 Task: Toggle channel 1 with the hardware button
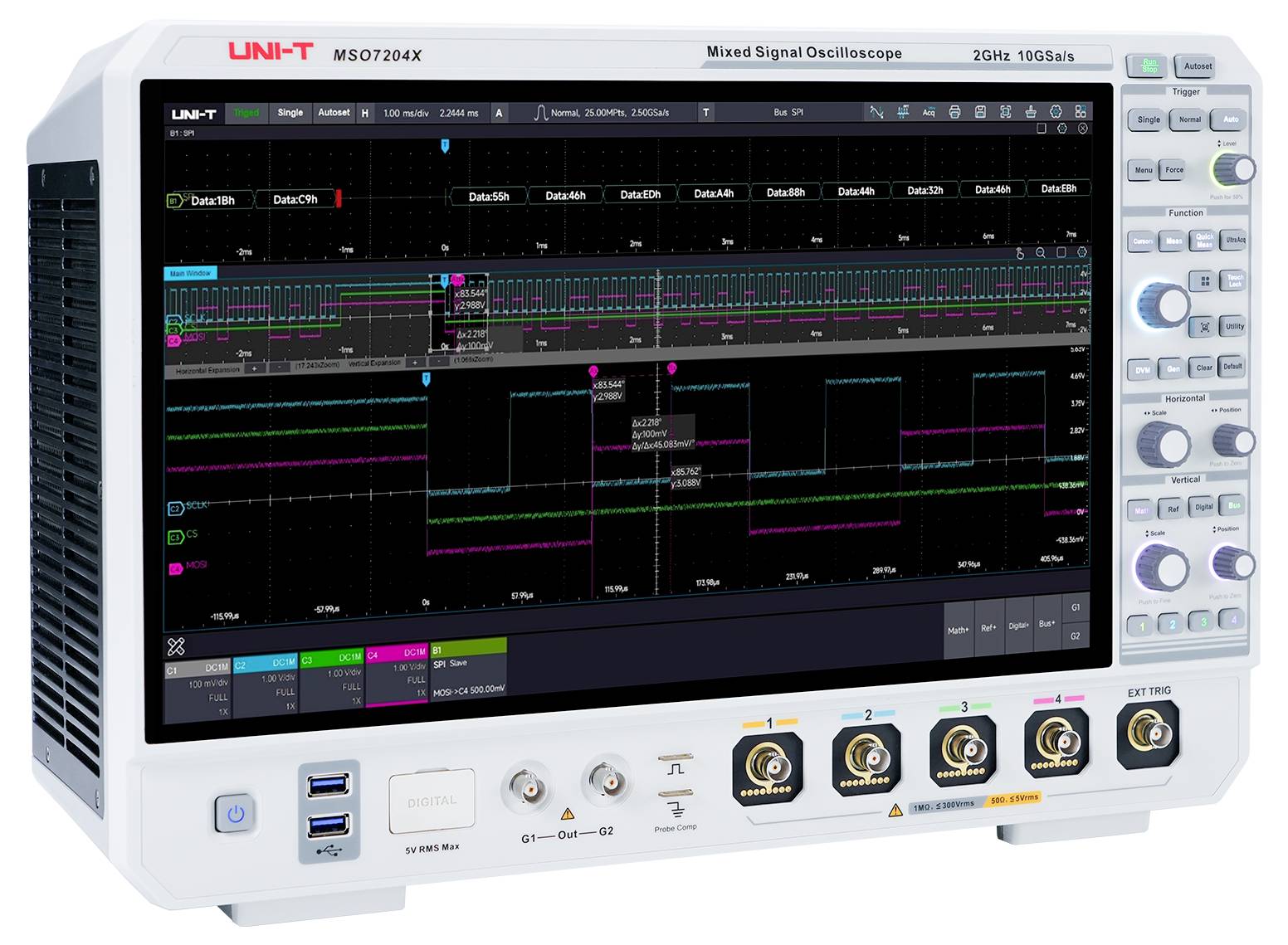(x=1141, y=625)
